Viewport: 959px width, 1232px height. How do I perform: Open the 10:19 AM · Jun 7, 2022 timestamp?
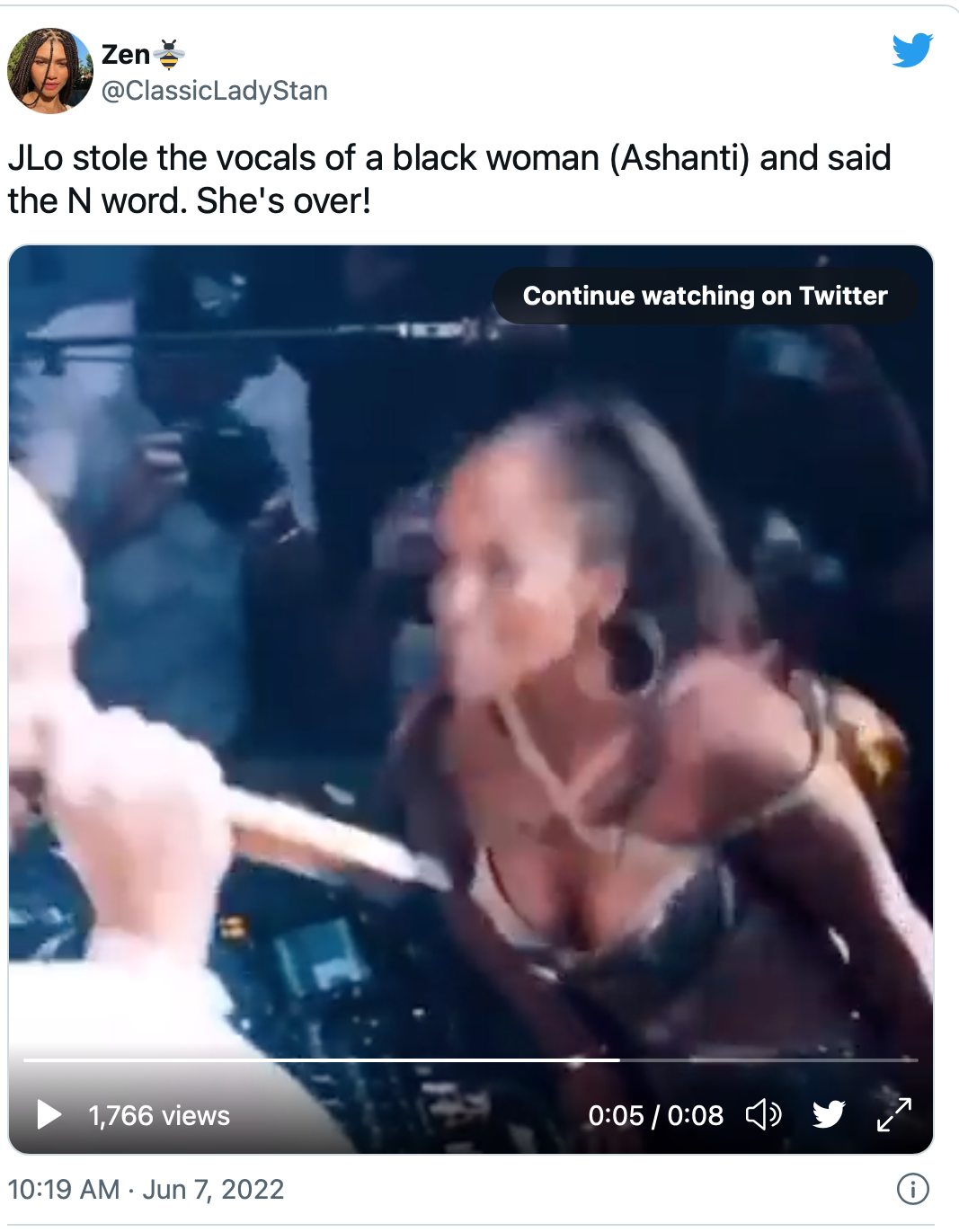[x=146, y=1189]
